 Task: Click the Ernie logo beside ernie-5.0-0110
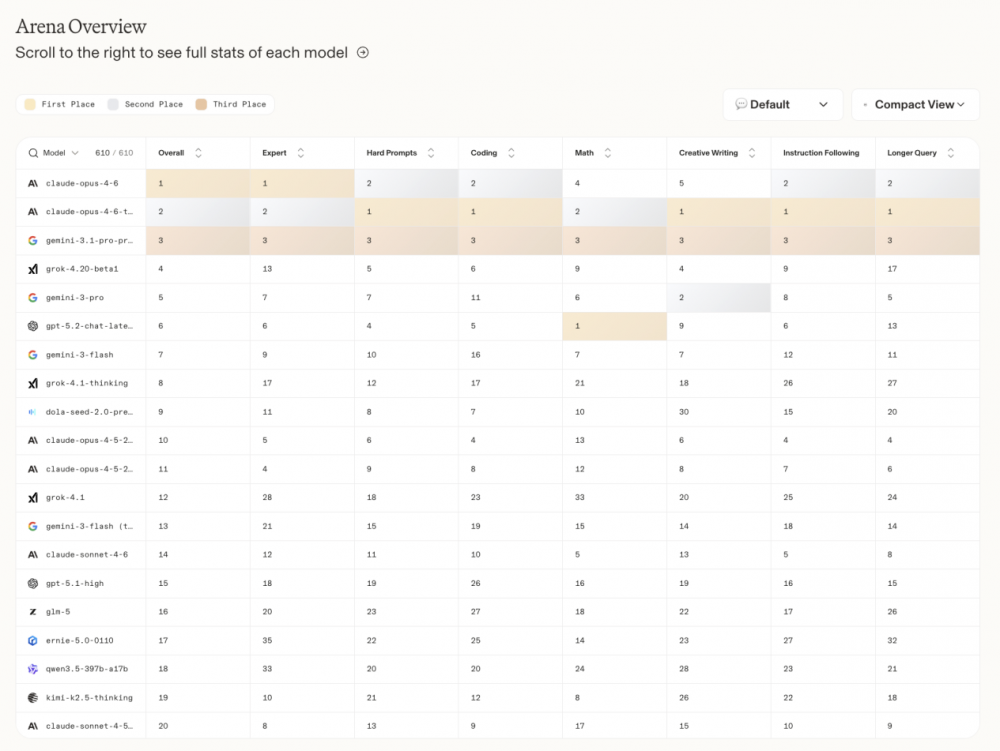[33, 640]
